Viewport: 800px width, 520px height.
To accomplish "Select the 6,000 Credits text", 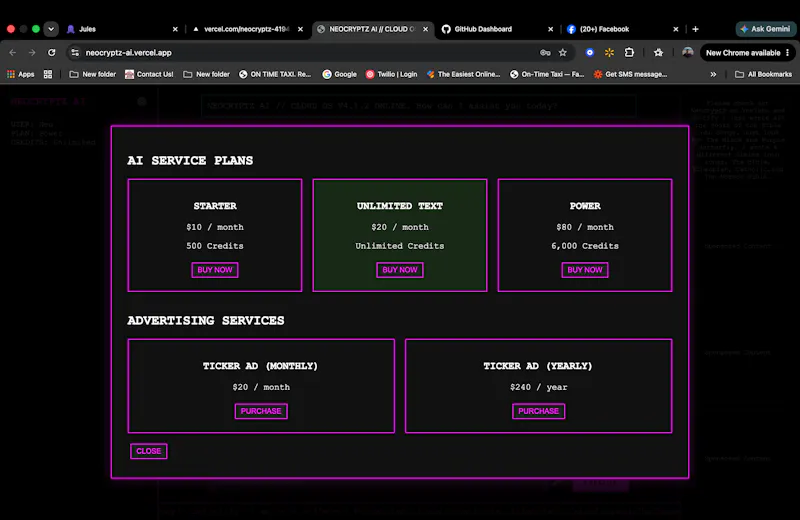I will coord(585,246).
